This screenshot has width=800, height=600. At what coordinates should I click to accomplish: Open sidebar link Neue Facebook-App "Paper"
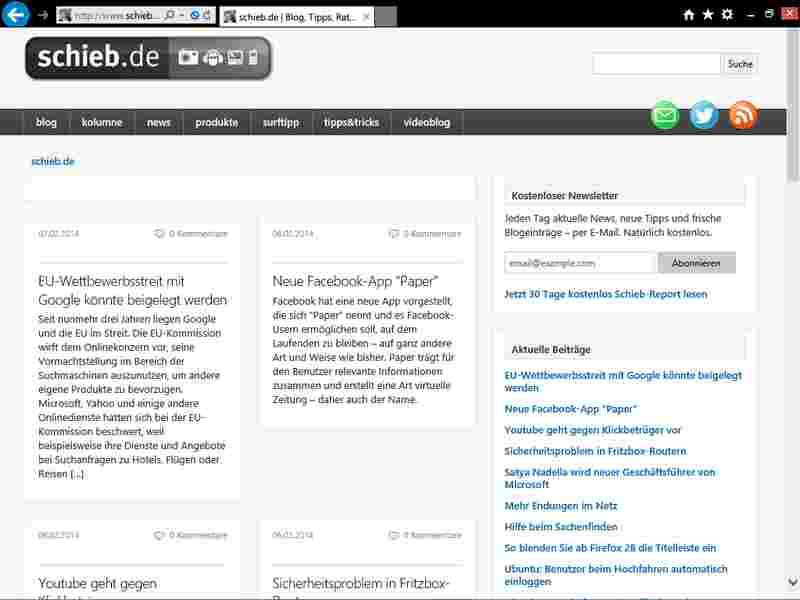click(x=570, y=409)
